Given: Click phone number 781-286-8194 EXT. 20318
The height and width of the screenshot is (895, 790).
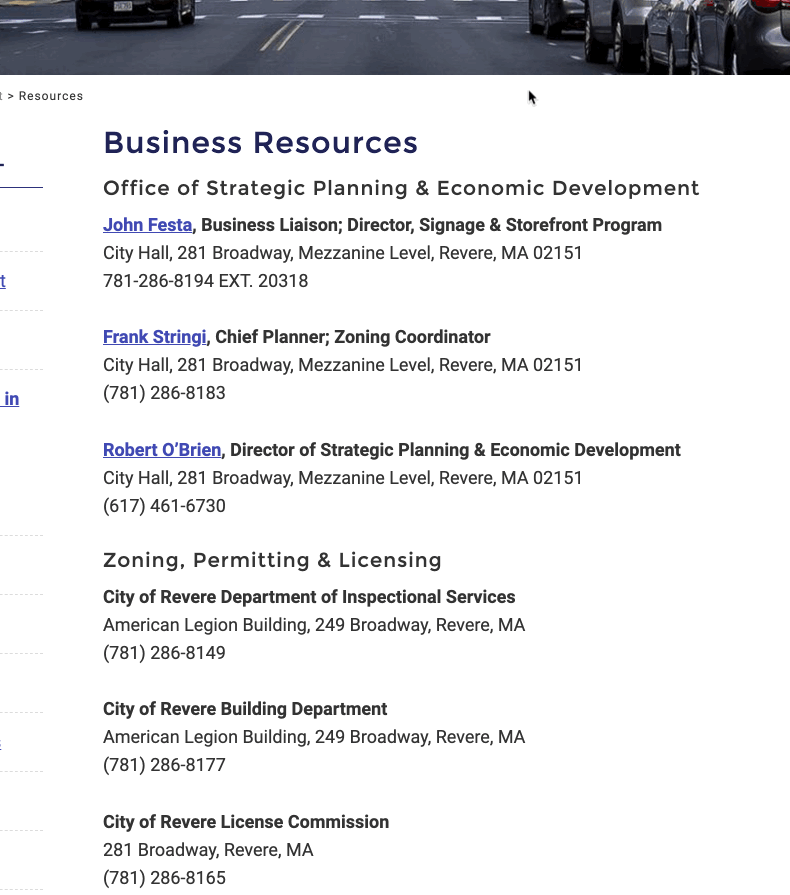Looking at the screenshot, I should 205,281.
